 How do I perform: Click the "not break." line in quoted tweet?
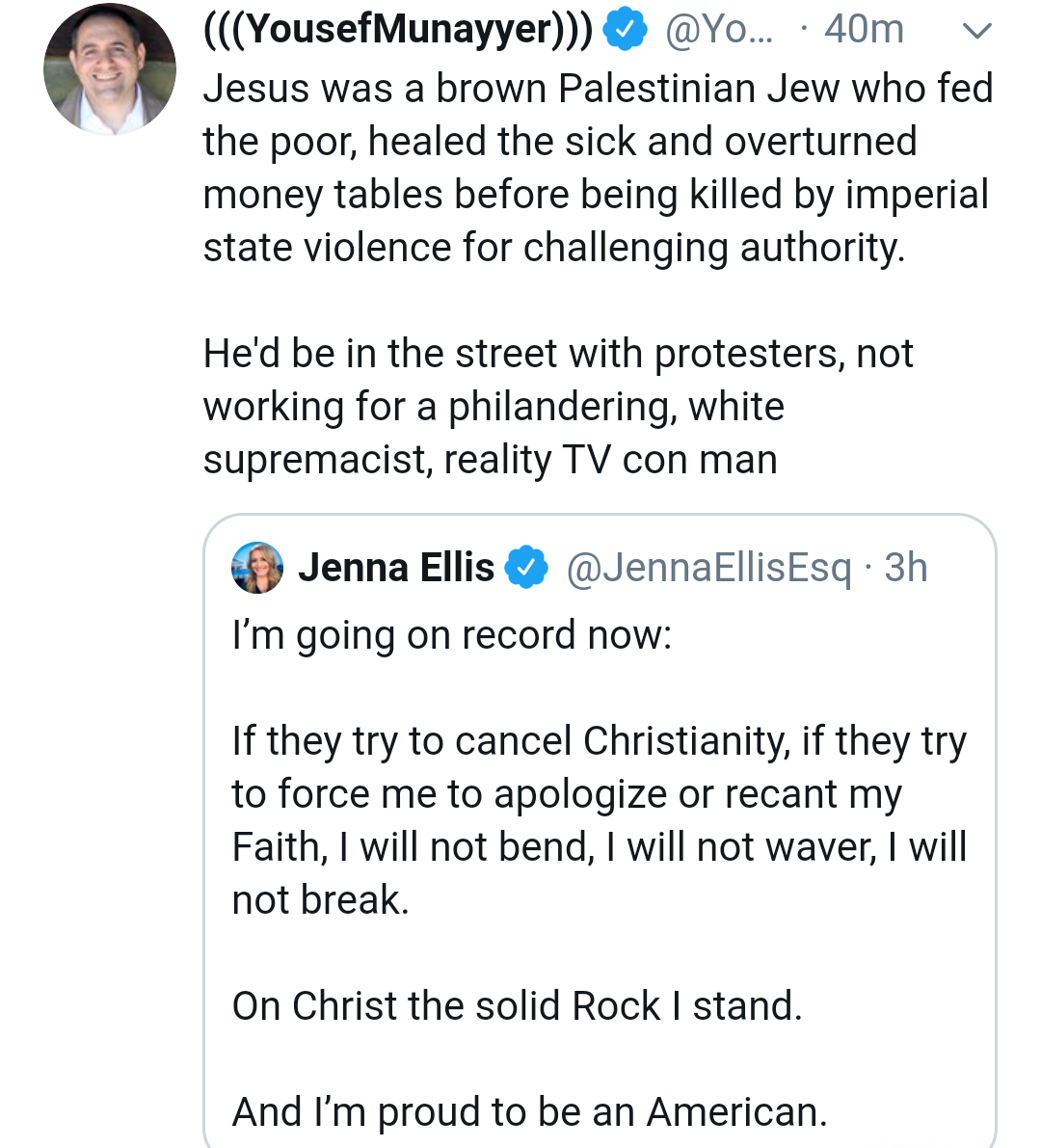click(x=320, y=900)
